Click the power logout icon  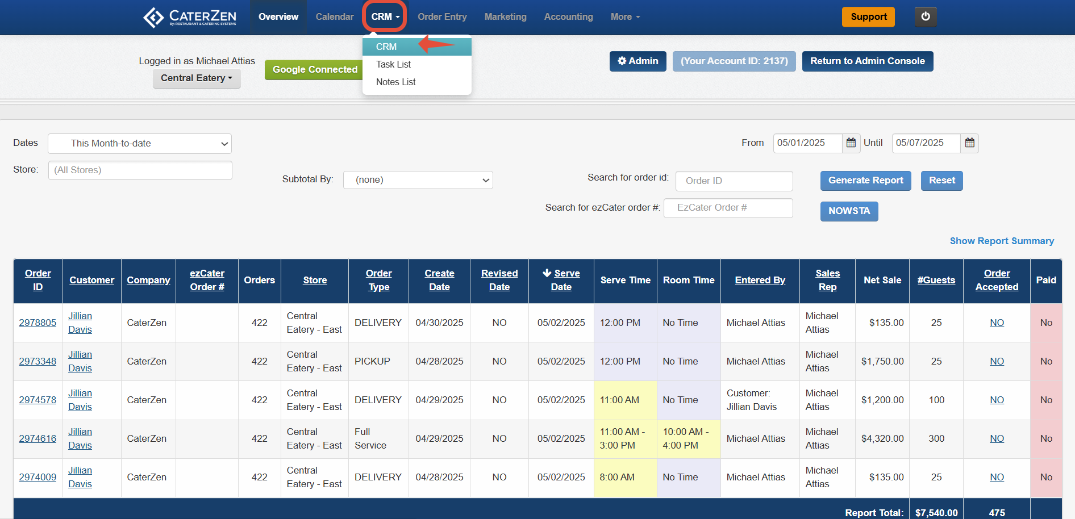tap(926, 16)
